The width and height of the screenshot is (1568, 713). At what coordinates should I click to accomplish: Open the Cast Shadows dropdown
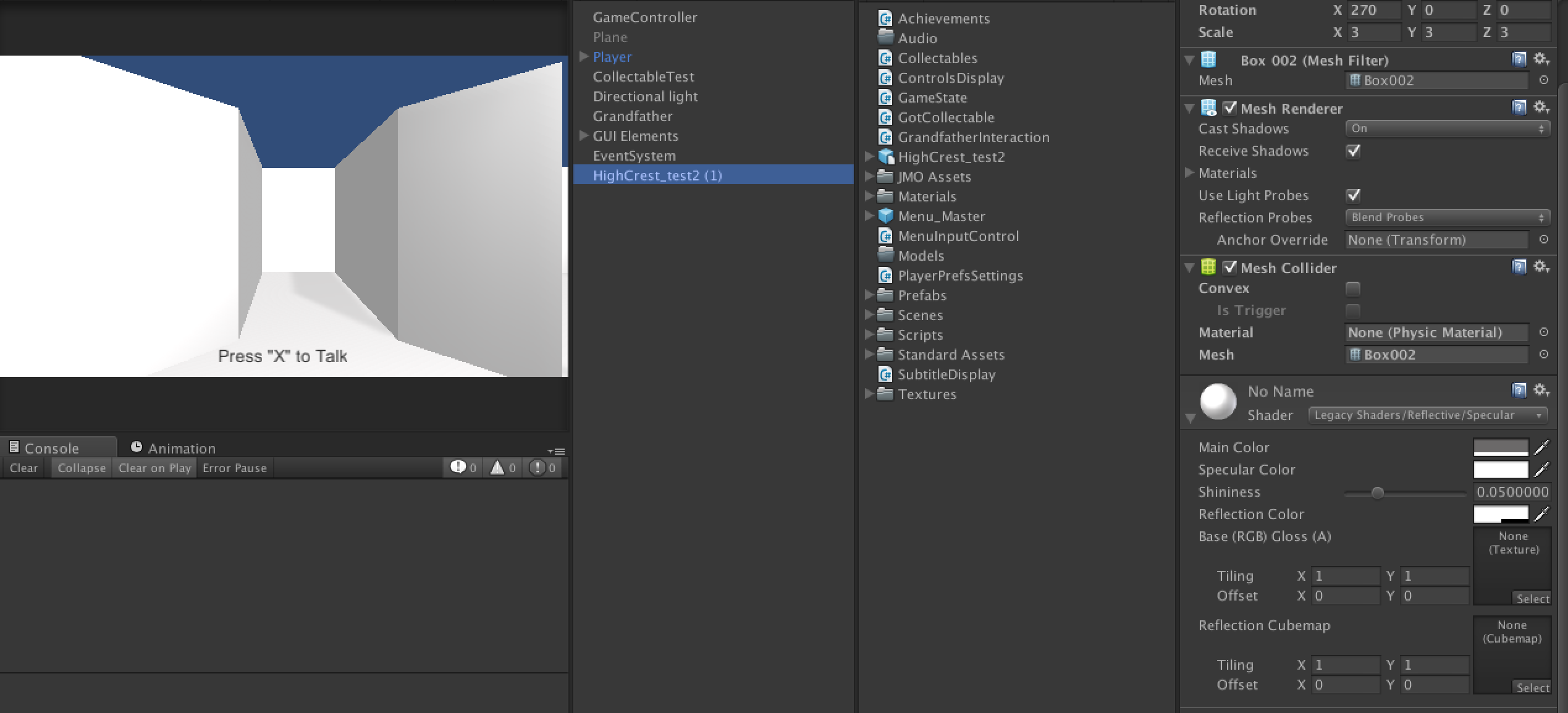click(1447, 129)
